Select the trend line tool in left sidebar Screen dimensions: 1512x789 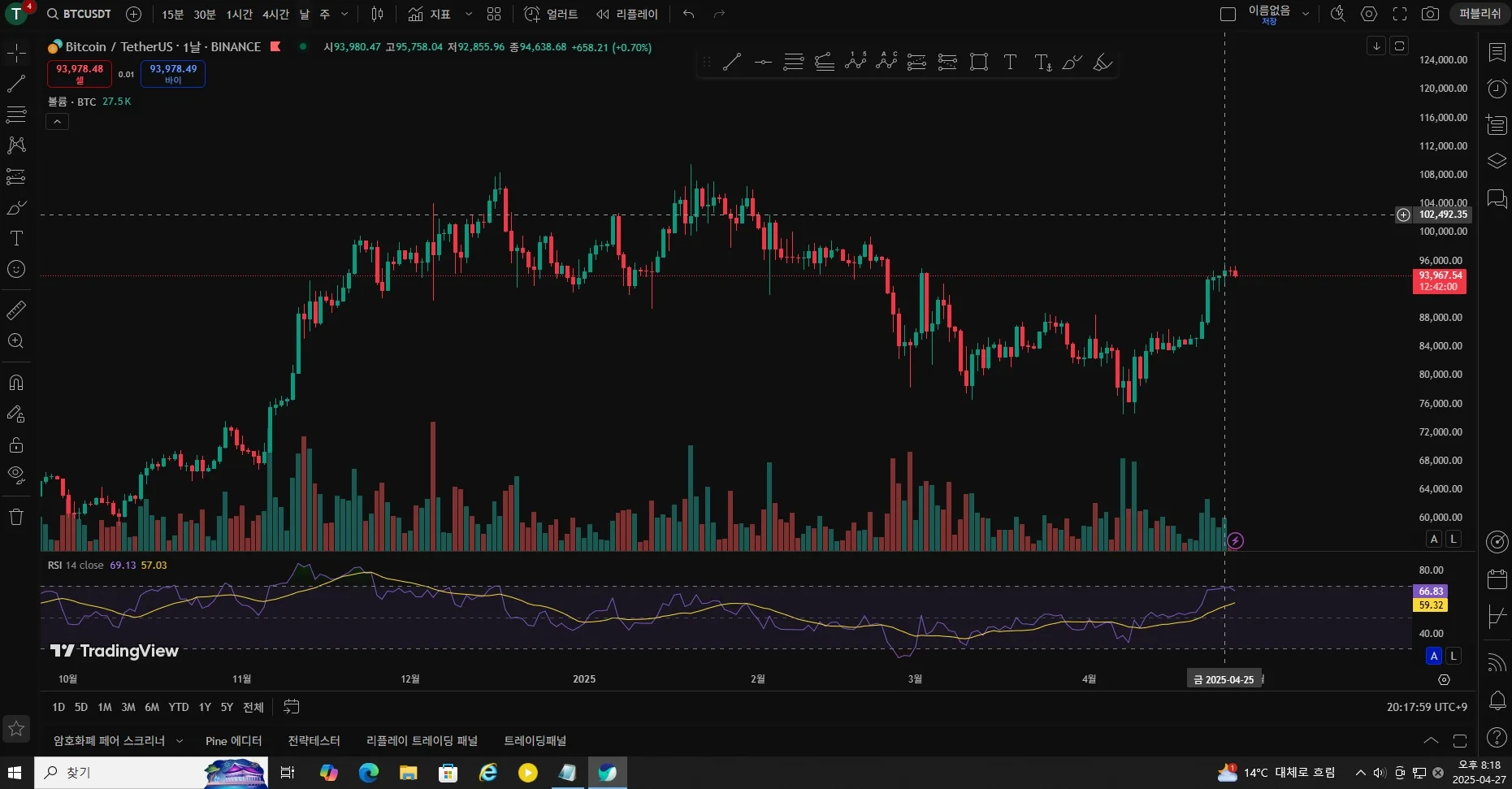(x=16, y=84)
